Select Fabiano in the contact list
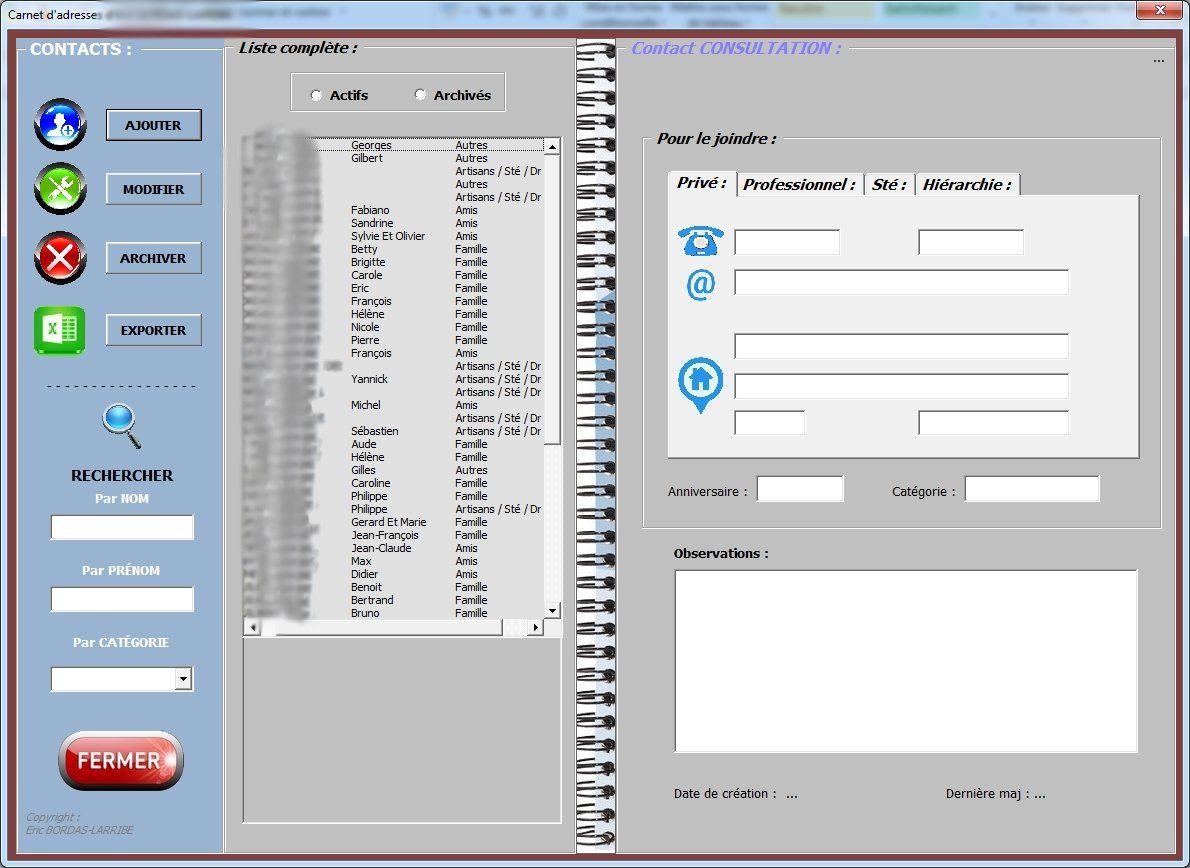 [x=370, y=210]
